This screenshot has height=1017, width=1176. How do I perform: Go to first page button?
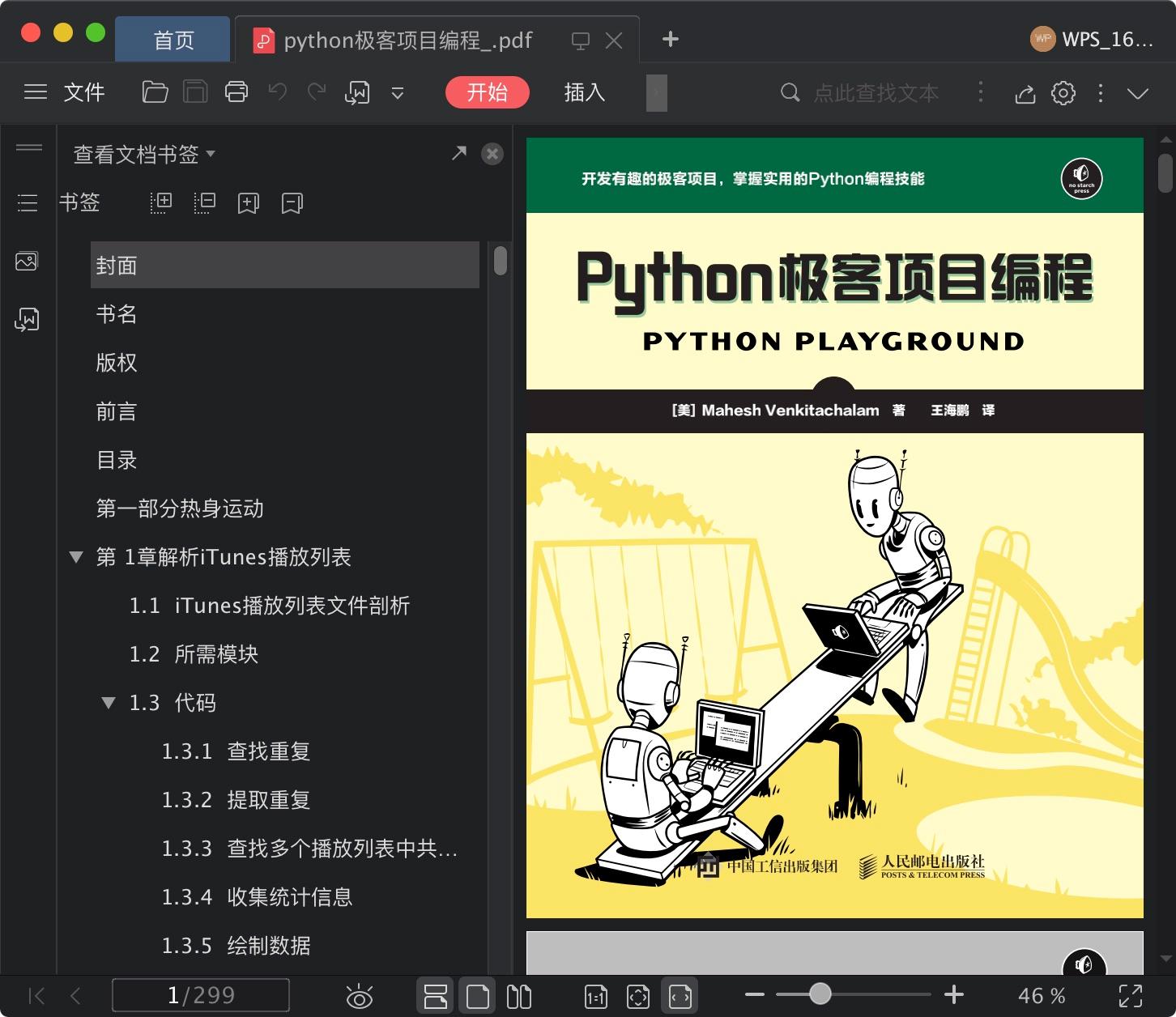click(36, 995)
